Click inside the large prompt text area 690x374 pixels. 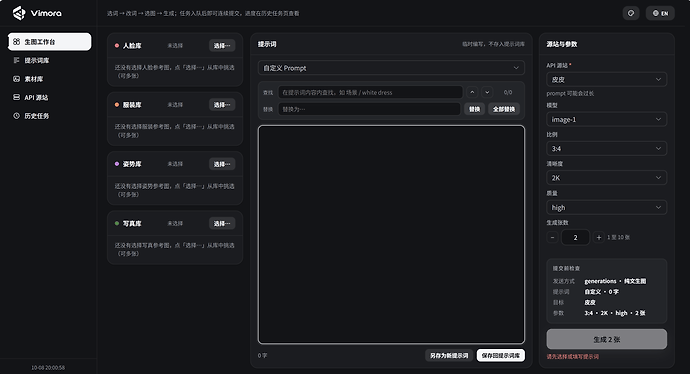pyautogui.click(x=391, y=235)
